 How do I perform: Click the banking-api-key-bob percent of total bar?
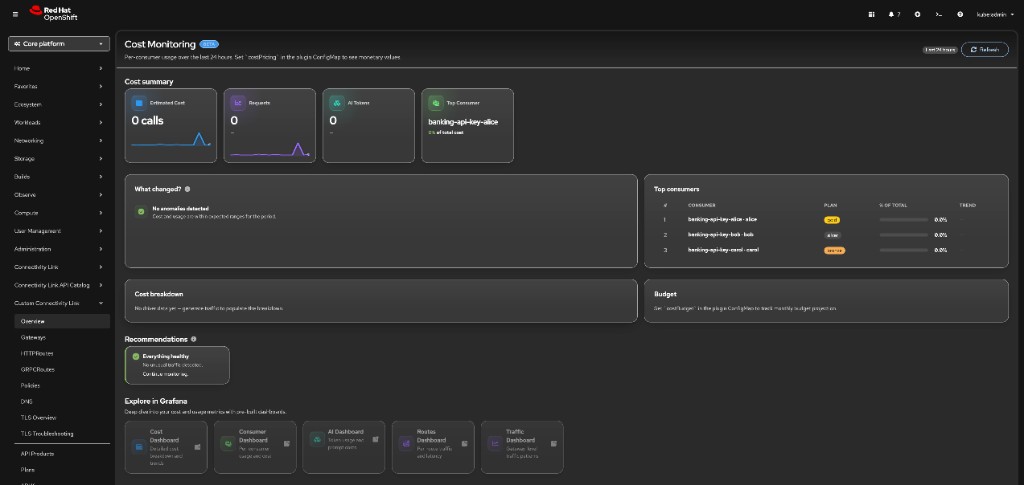click(x=904, y=235)
